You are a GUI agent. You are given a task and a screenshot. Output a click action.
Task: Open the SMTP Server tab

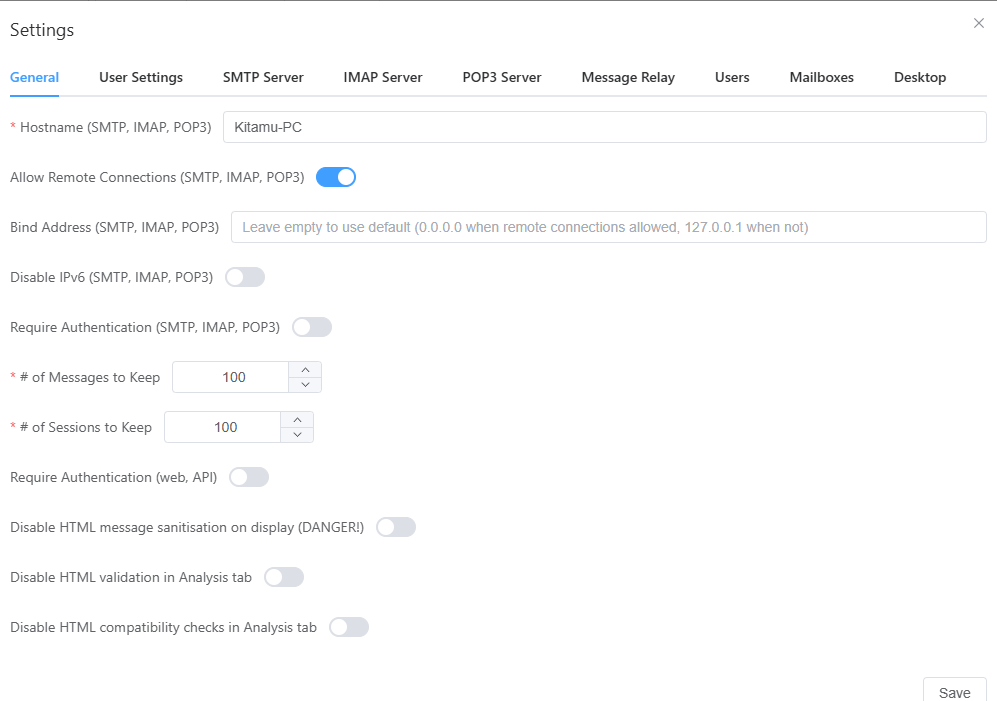(x=263, y=78)
